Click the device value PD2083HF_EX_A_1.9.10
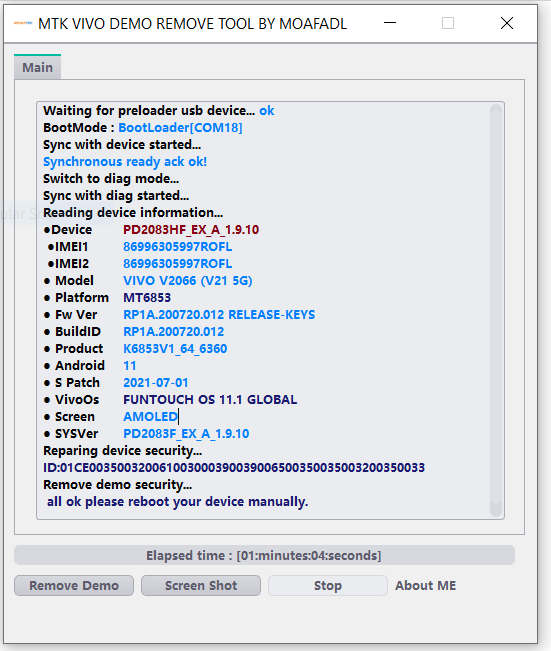551x651 pixels. click(x=191, y=230)
